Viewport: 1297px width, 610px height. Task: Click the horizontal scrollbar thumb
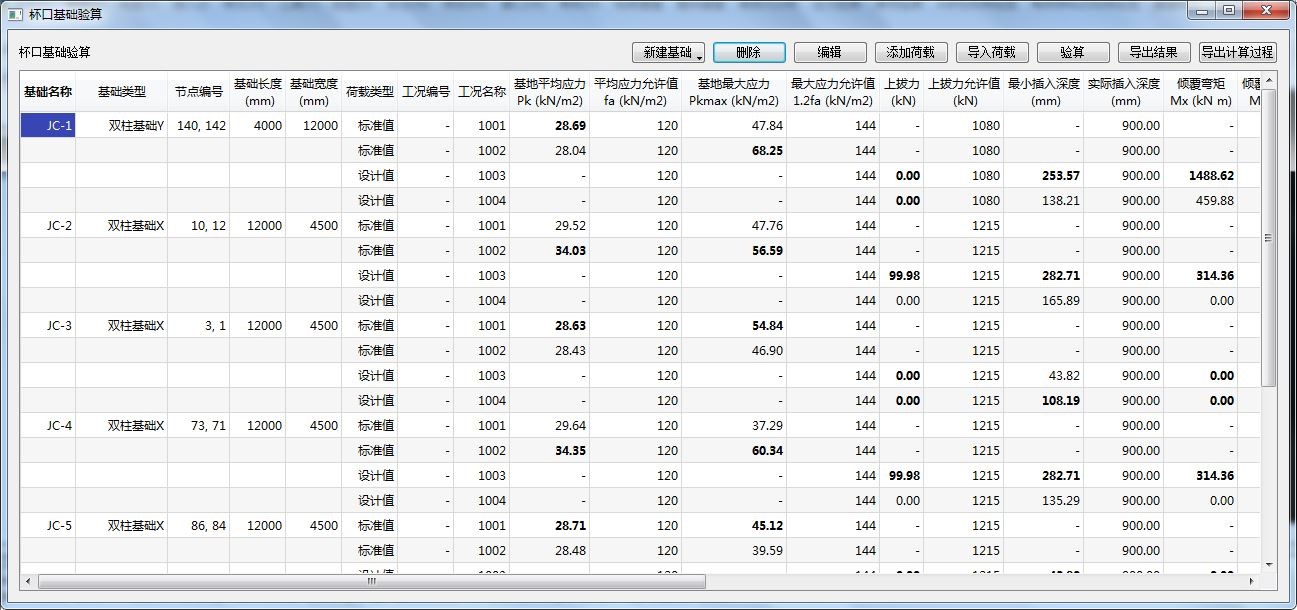pos(371,580)
